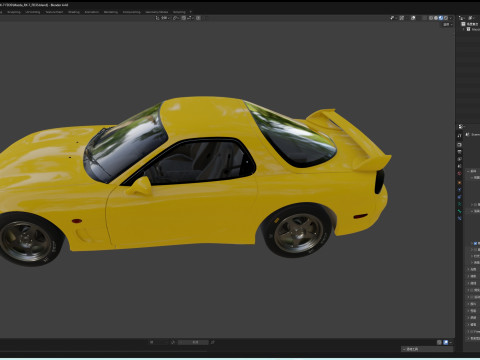Open the View Layer properties tab
The height and width of the screenshot is (360, 480).
[x=459, y=159]
